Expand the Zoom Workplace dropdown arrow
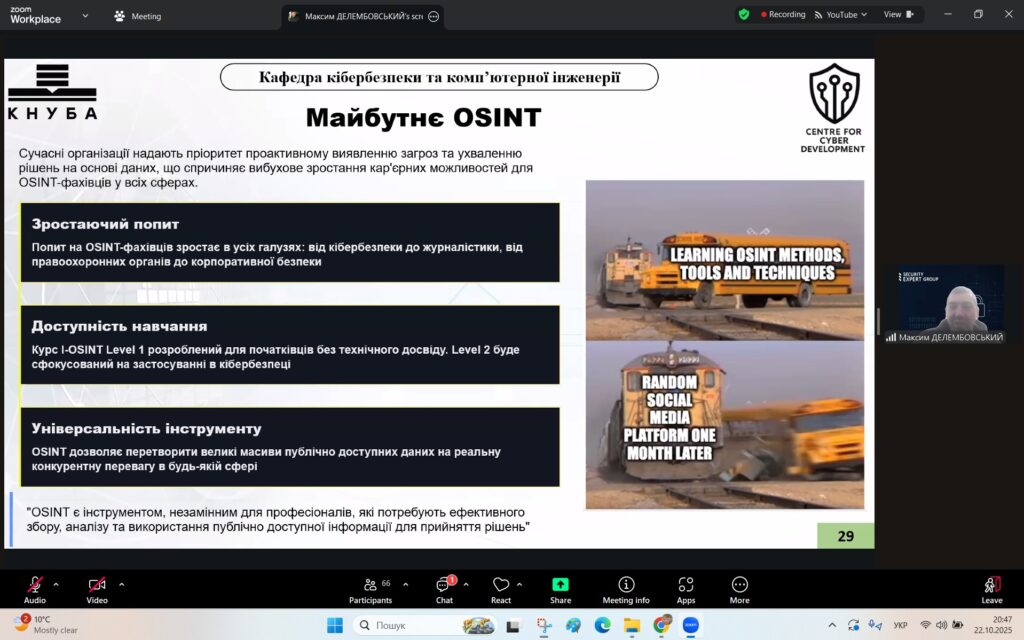This screenshot has height=640, width=1024. (85, 16)
